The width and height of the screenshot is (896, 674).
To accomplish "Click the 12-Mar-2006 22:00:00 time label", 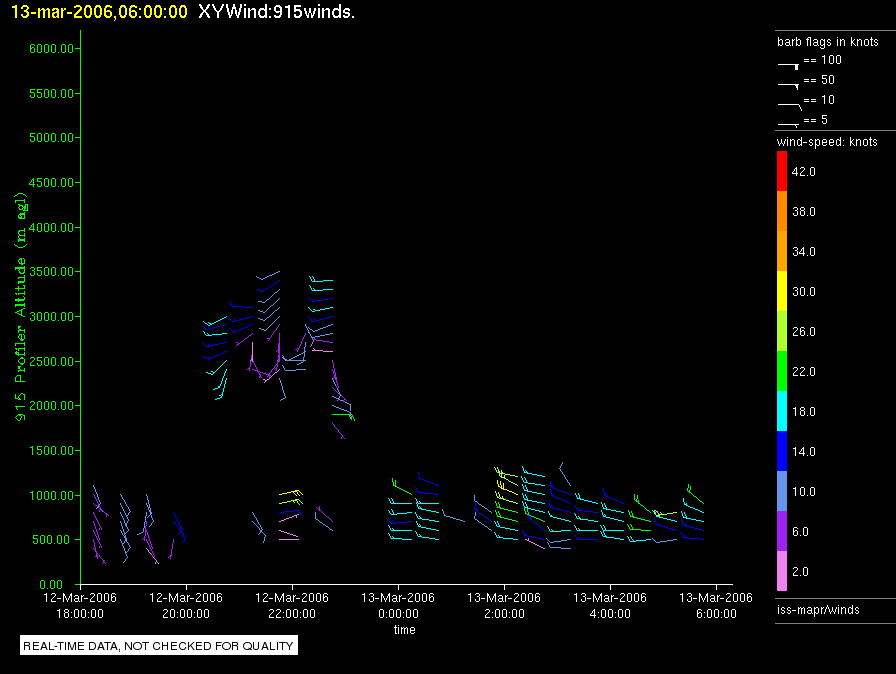I will point(292,605).
